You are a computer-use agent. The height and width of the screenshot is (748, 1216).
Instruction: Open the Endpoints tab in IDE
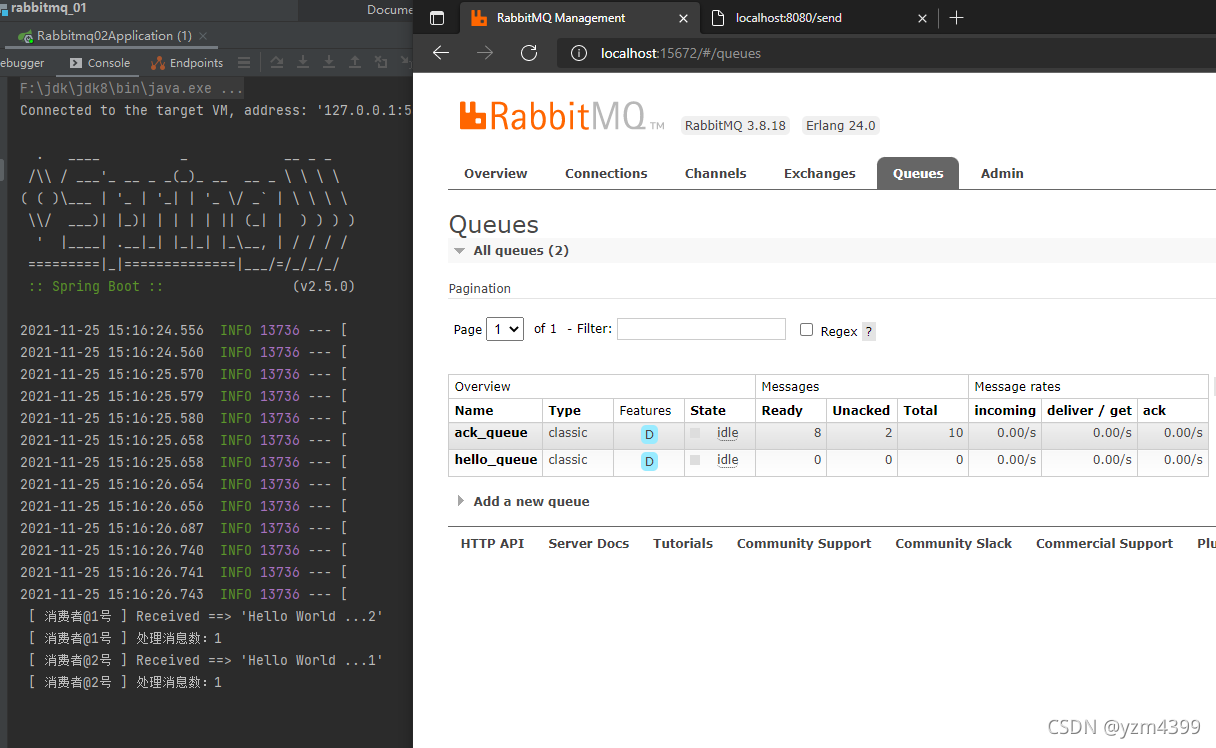187,62
